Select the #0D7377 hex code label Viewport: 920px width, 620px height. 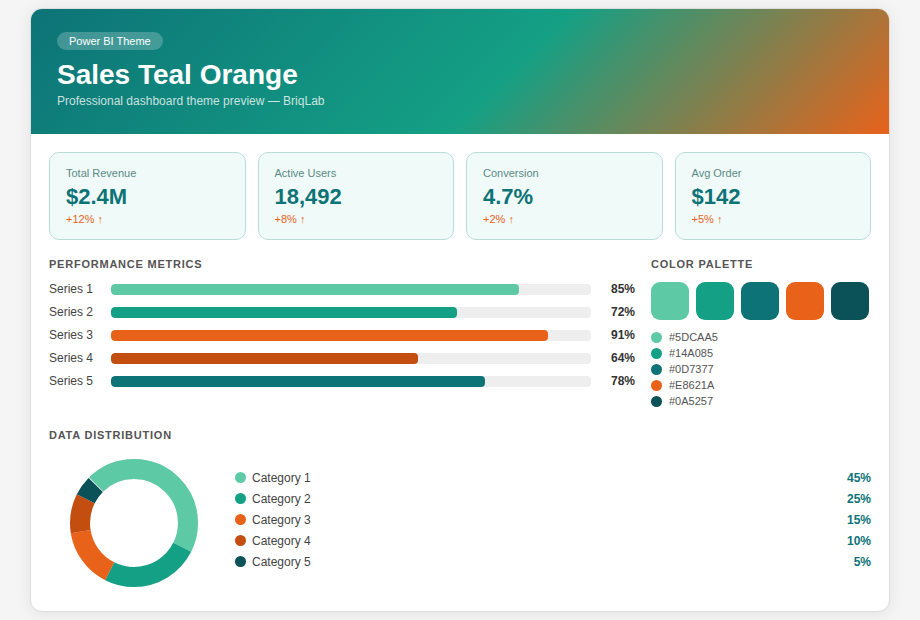[x=691, y=370]
